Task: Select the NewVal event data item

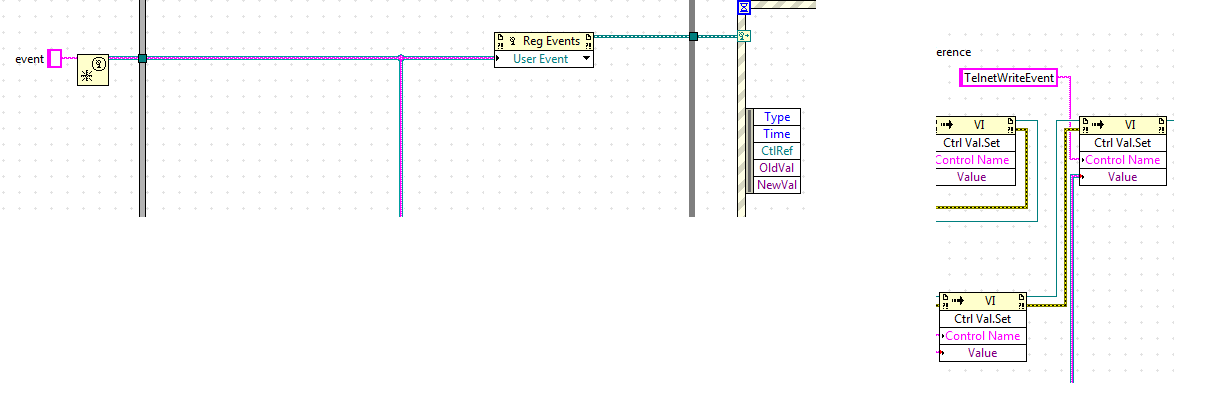Action: (x=777, y=185)
